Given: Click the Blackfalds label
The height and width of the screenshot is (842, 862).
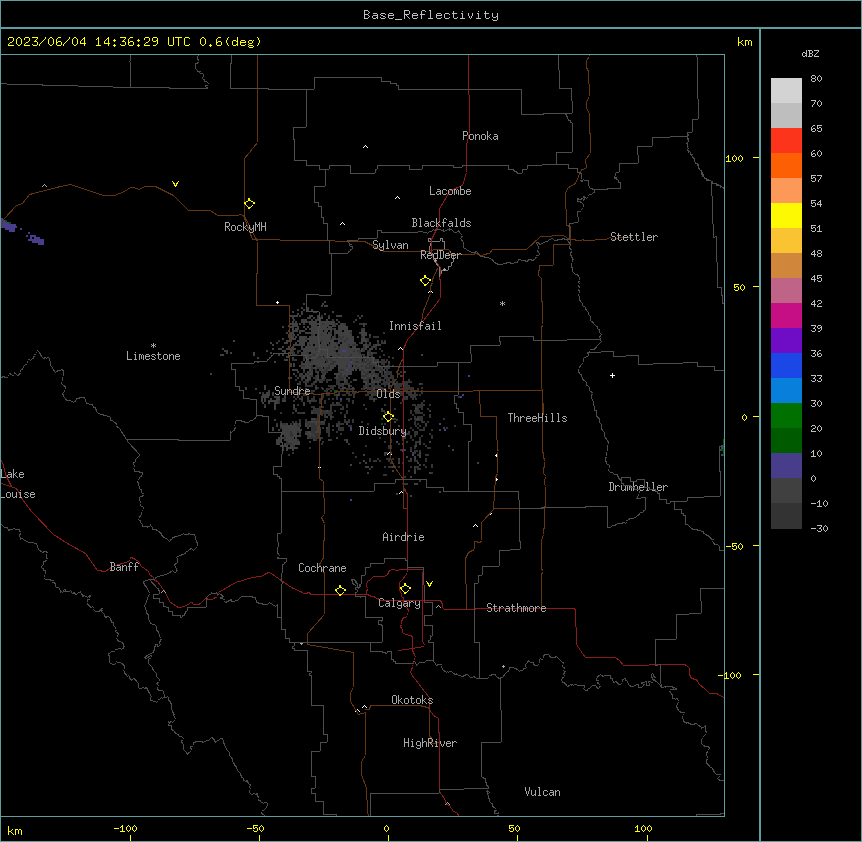Looking at the screenshot, I should tap(441, 223).
